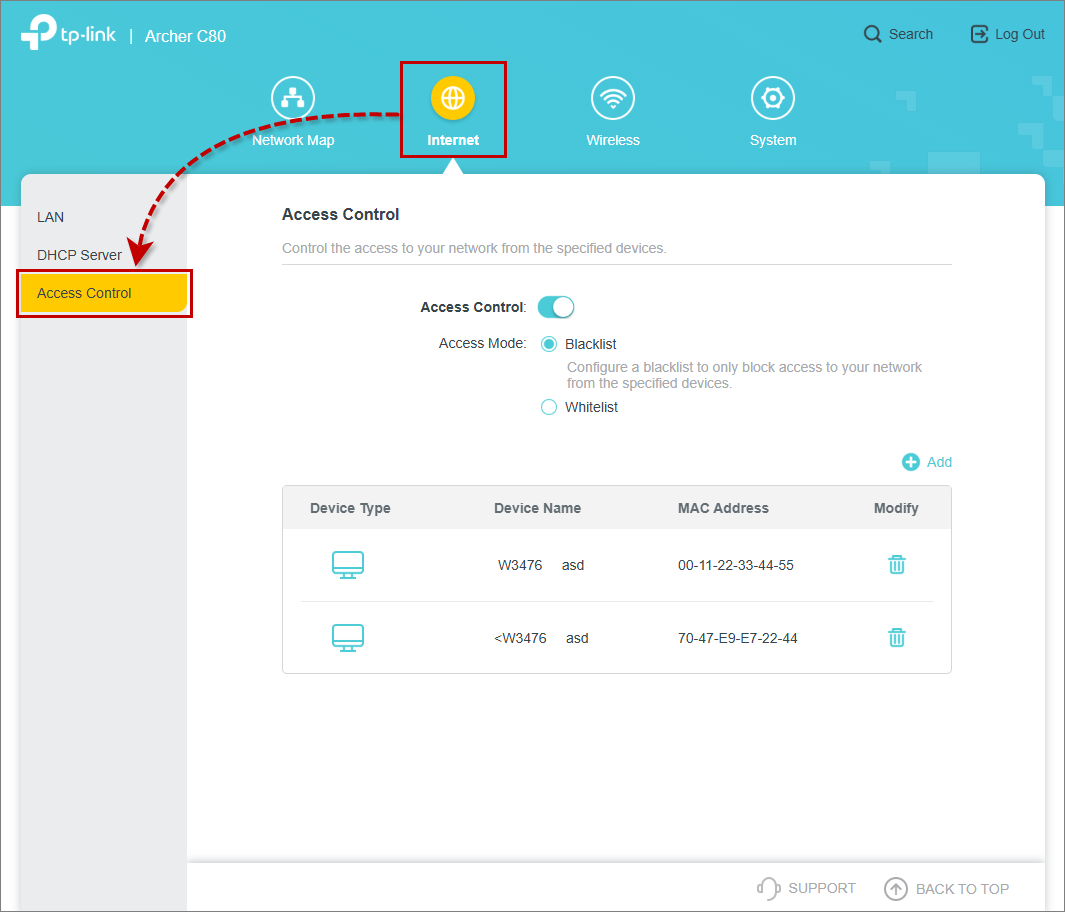Open the DHCP Server sidebar item
Viewport: 1065px width, 912px height.
click(79, 255)
